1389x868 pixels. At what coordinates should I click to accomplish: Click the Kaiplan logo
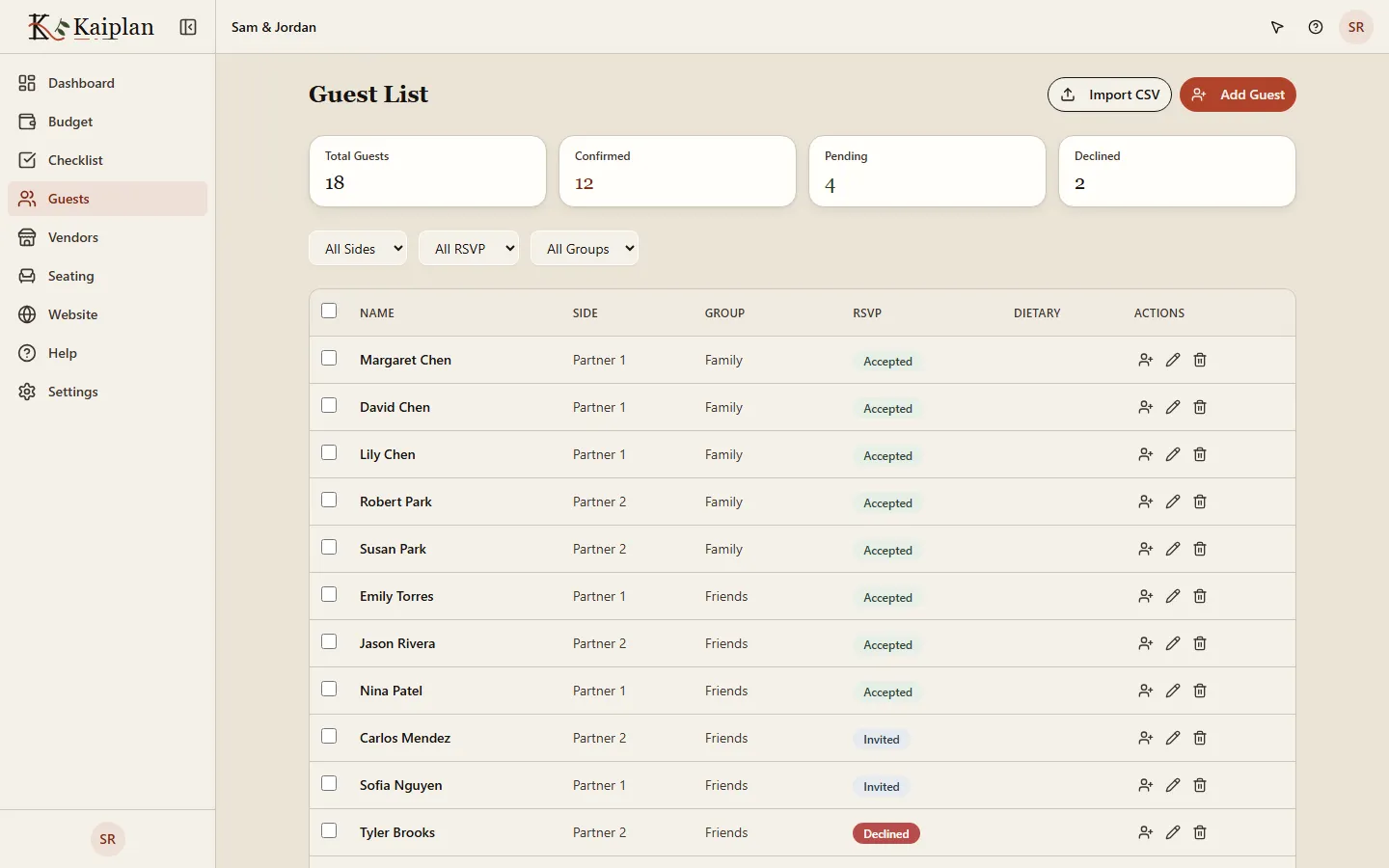click(91, 27)
